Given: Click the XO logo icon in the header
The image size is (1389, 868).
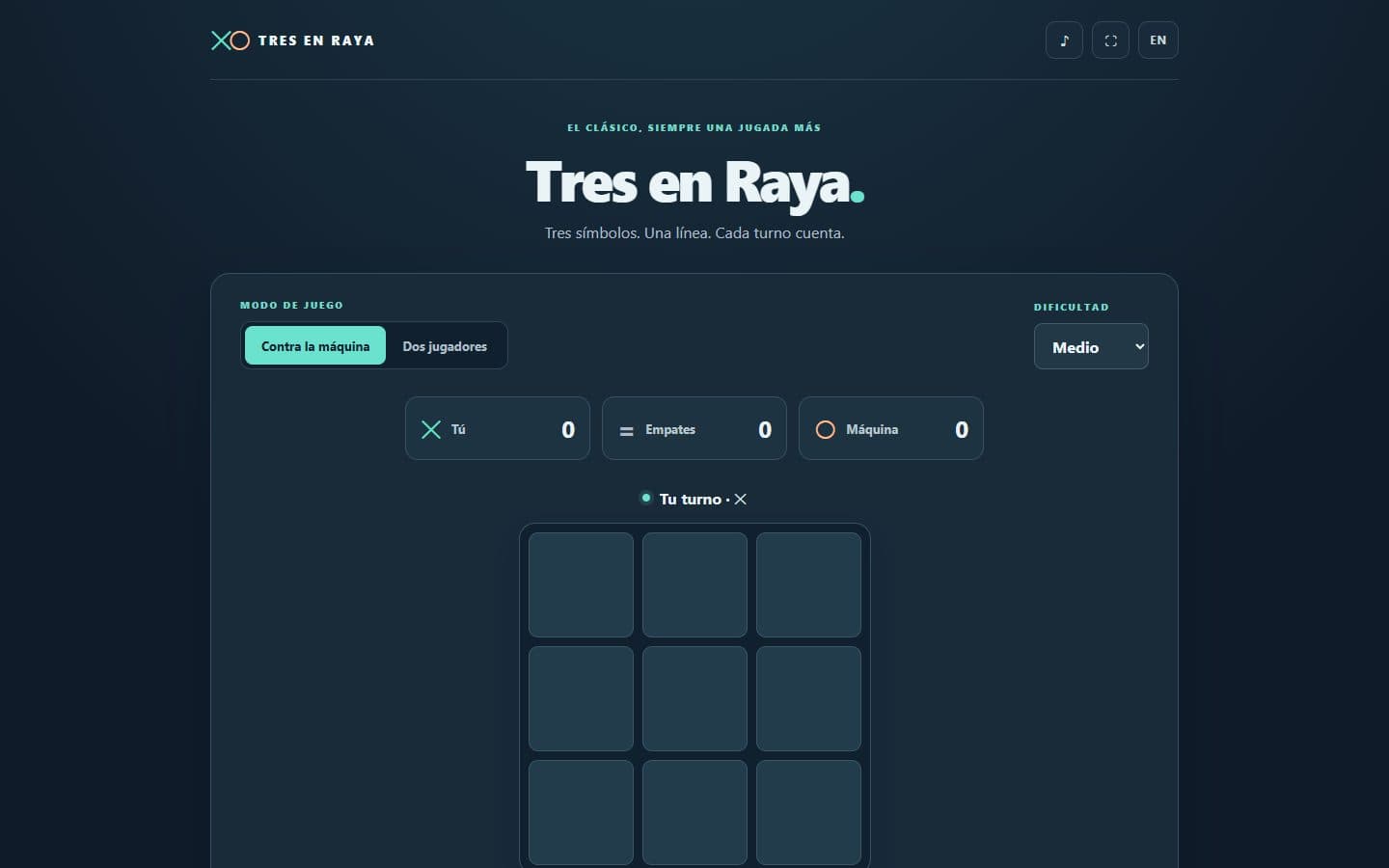Looking at the screenshot, I should click(231, 41).
